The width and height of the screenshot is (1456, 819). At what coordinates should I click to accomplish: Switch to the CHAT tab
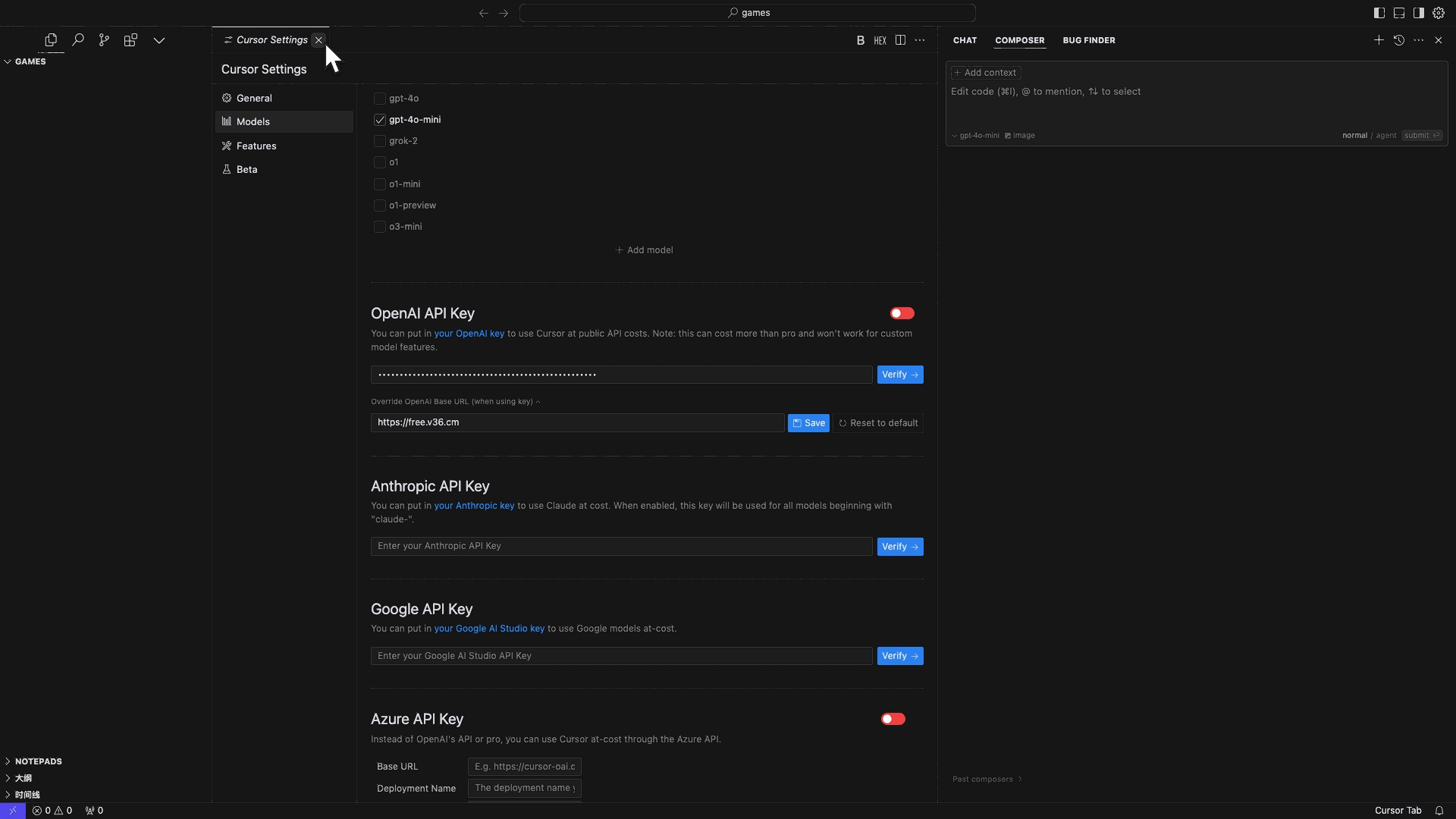(x=965, y=40)
